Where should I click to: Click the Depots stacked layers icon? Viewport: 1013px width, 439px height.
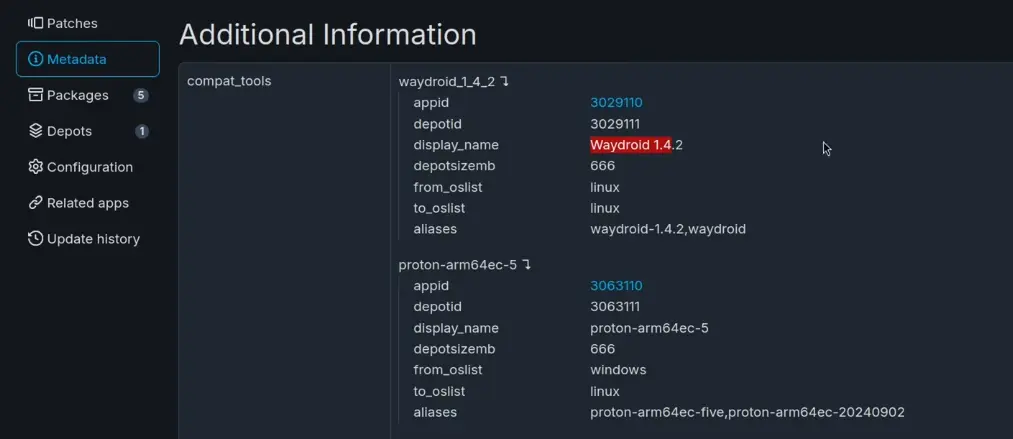(x=36, y=131)
